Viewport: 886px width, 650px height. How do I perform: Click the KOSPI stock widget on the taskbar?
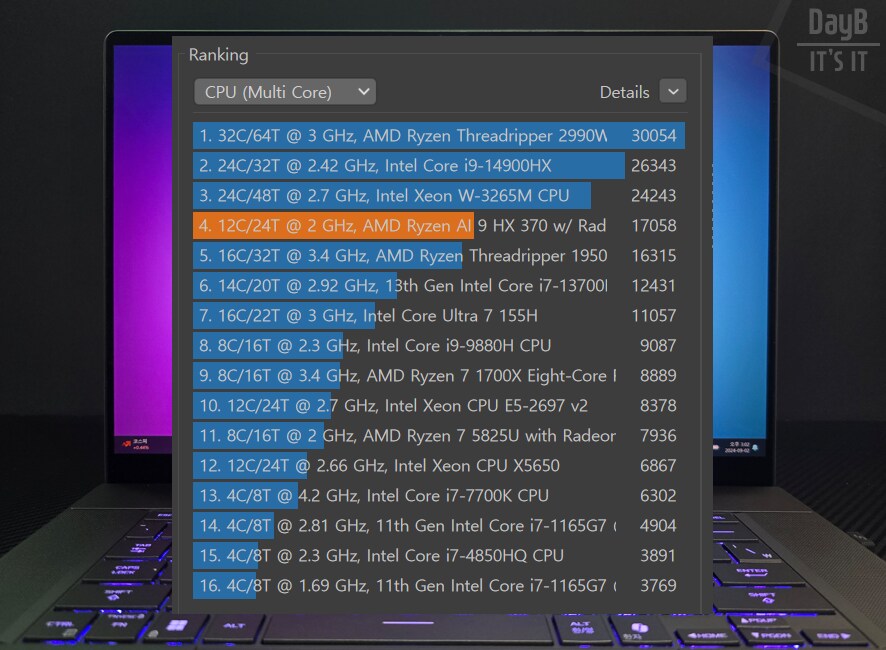[x=136, y=444]
